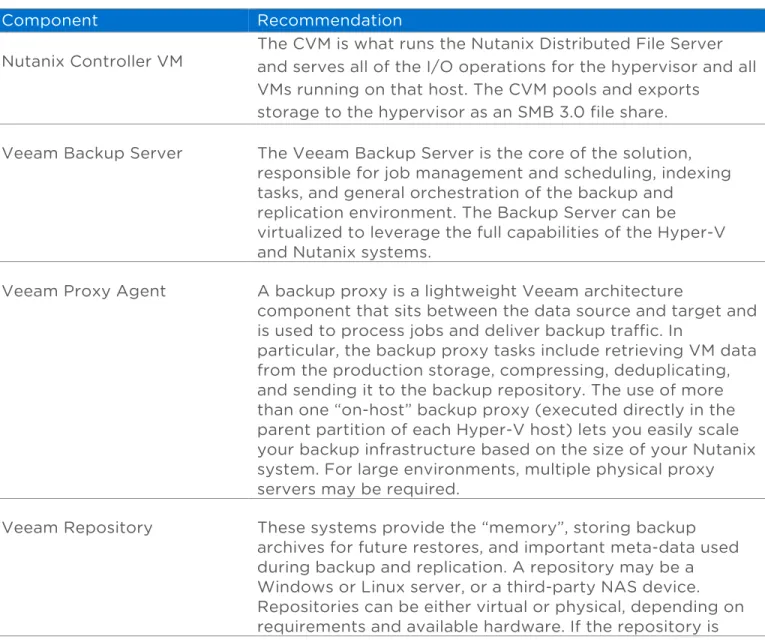The image size is (765, 642).
Task: Click the line mentioning 'SMB 3.0 file share'
Action: 462,112
